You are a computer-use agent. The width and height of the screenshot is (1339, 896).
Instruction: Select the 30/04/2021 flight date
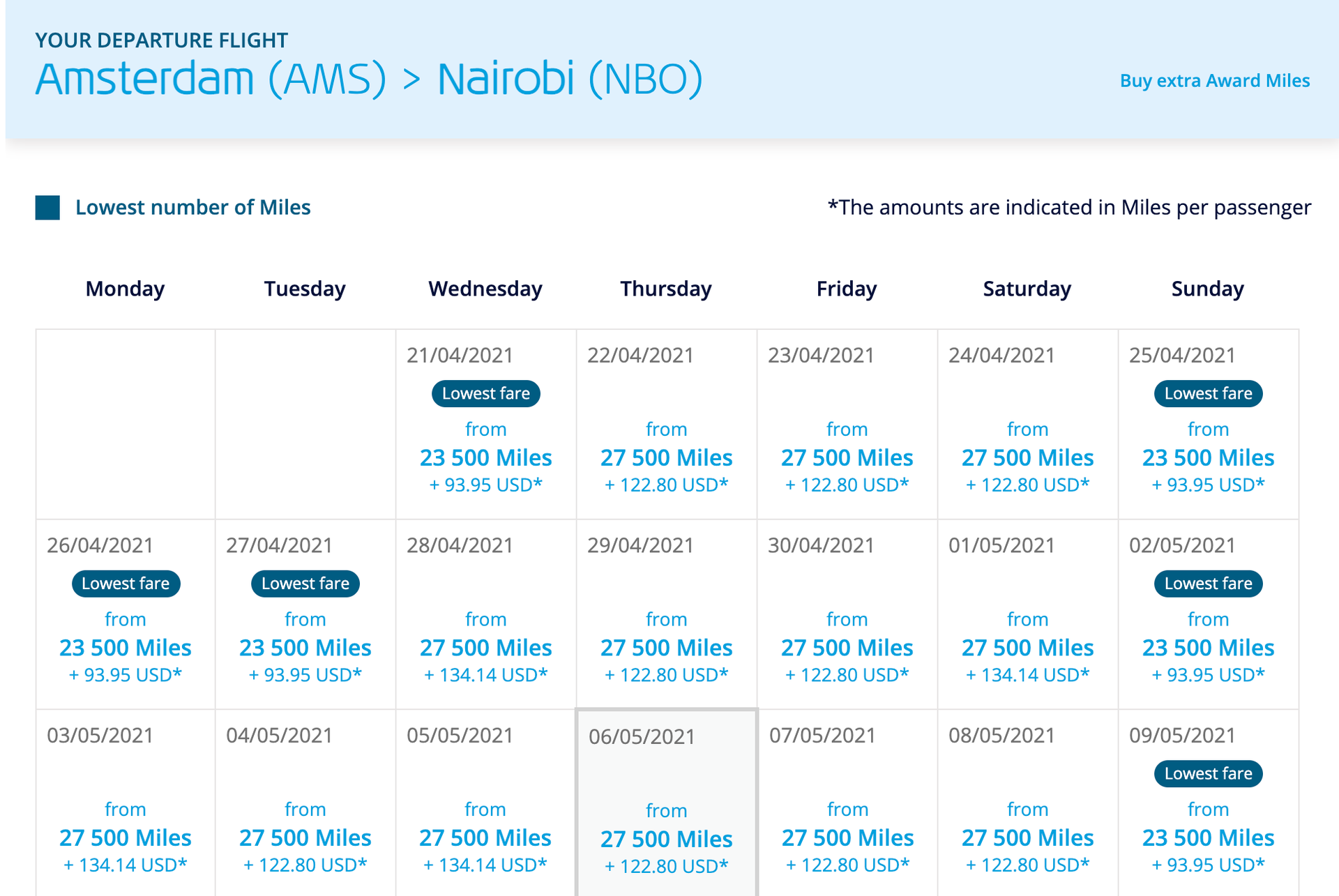click(847, 614)
